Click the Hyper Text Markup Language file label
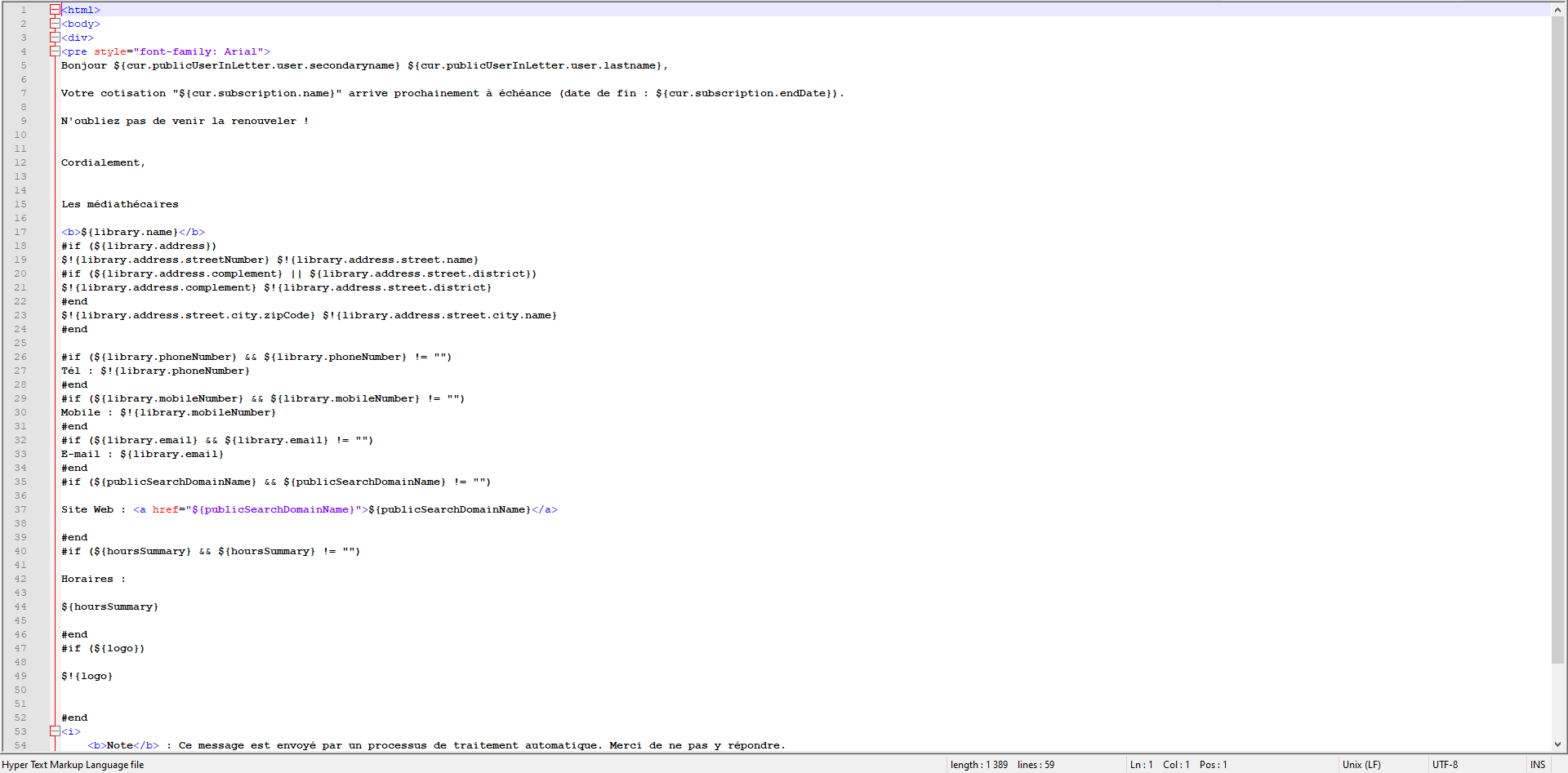 click(x=73, y=764)
